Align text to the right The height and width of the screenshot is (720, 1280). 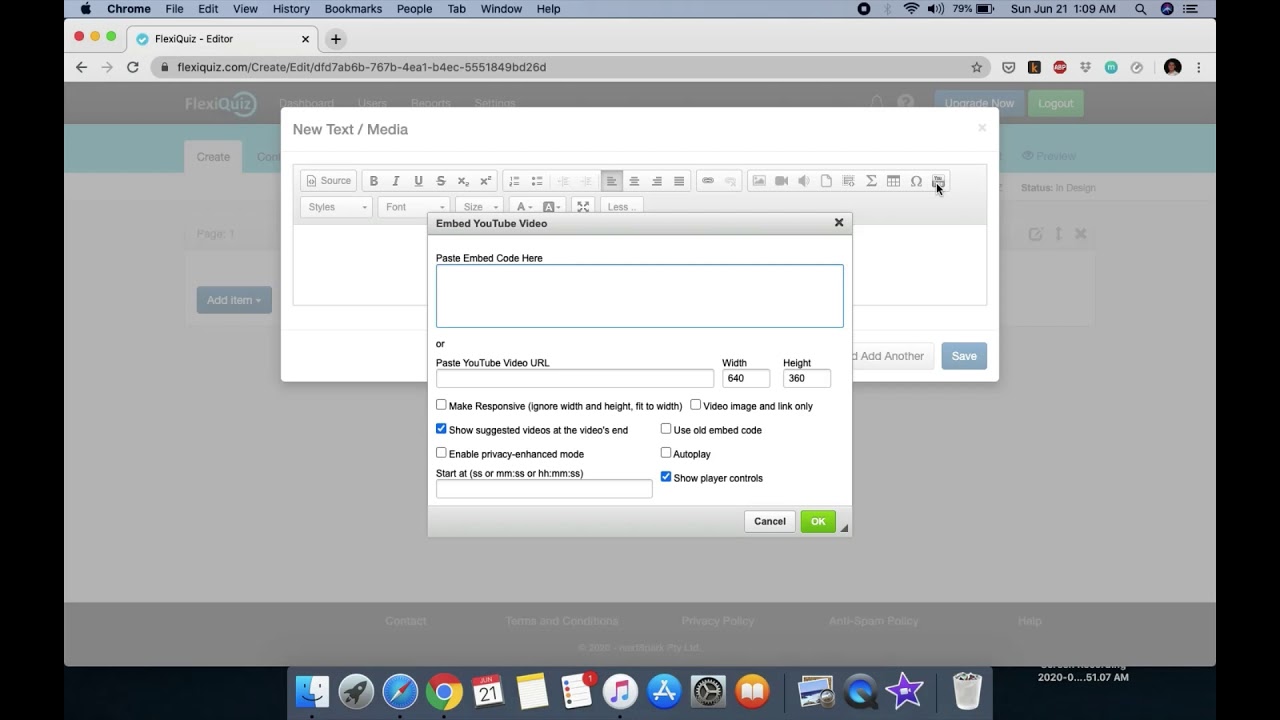(657, 181)
